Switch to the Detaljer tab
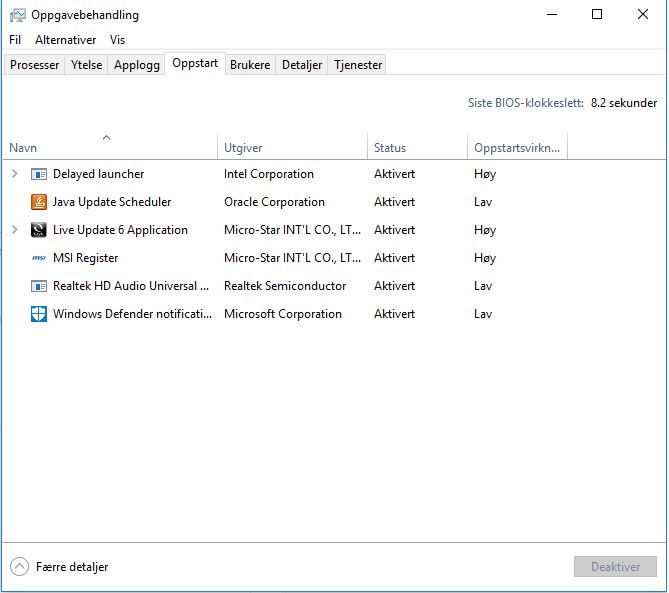 302,65
